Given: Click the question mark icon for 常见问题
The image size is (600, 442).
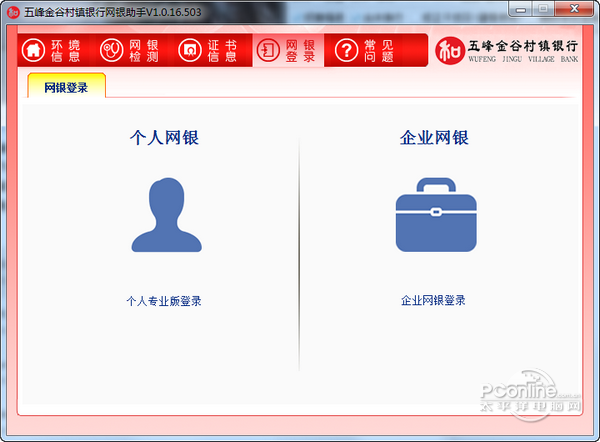Looking at the screenshot, I should coord(346,50).
